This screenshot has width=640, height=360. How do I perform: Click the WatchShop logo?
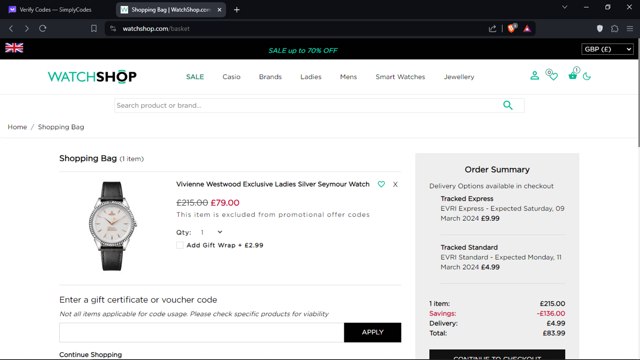92,77
